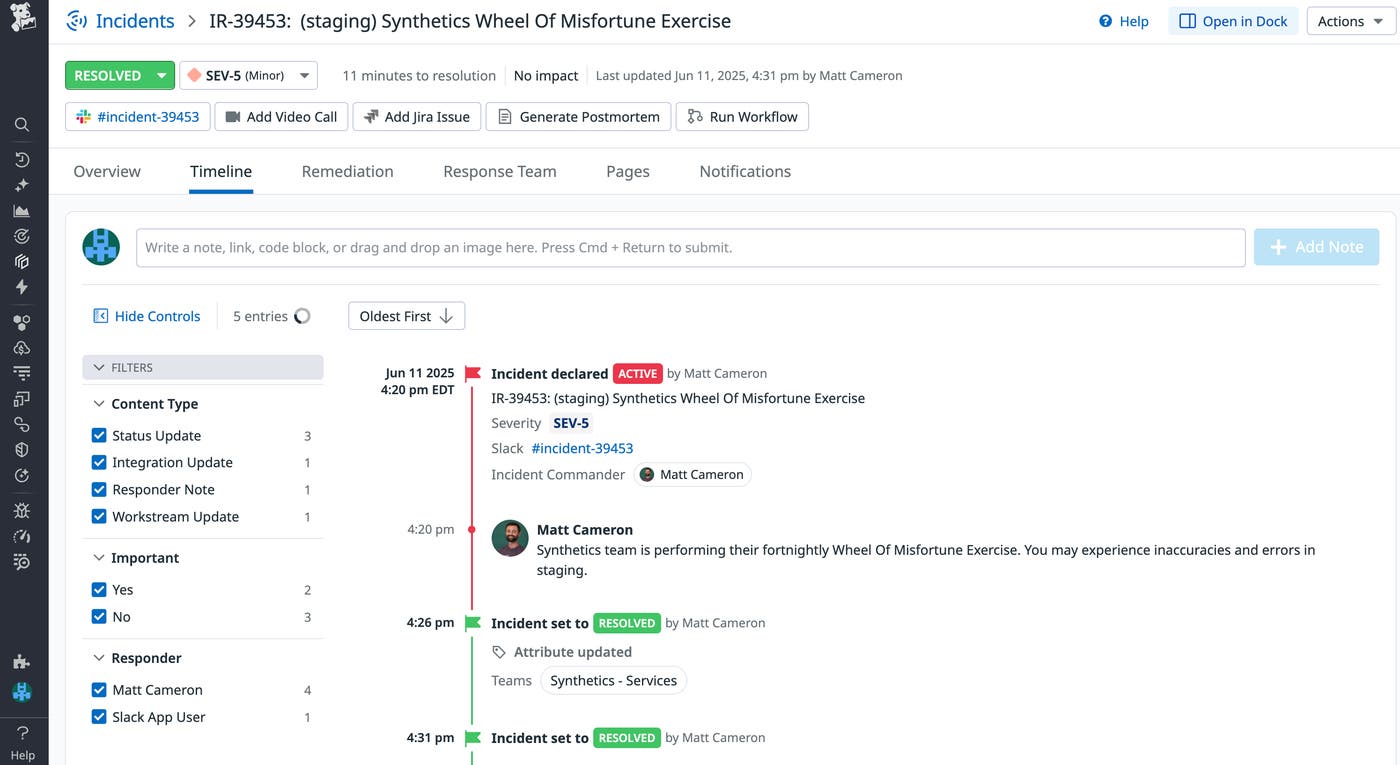The width and height of the screenshot is (1400, 765).
Task: Open the RESOLVED status dropdown
Action: click(x=161, y=76)
